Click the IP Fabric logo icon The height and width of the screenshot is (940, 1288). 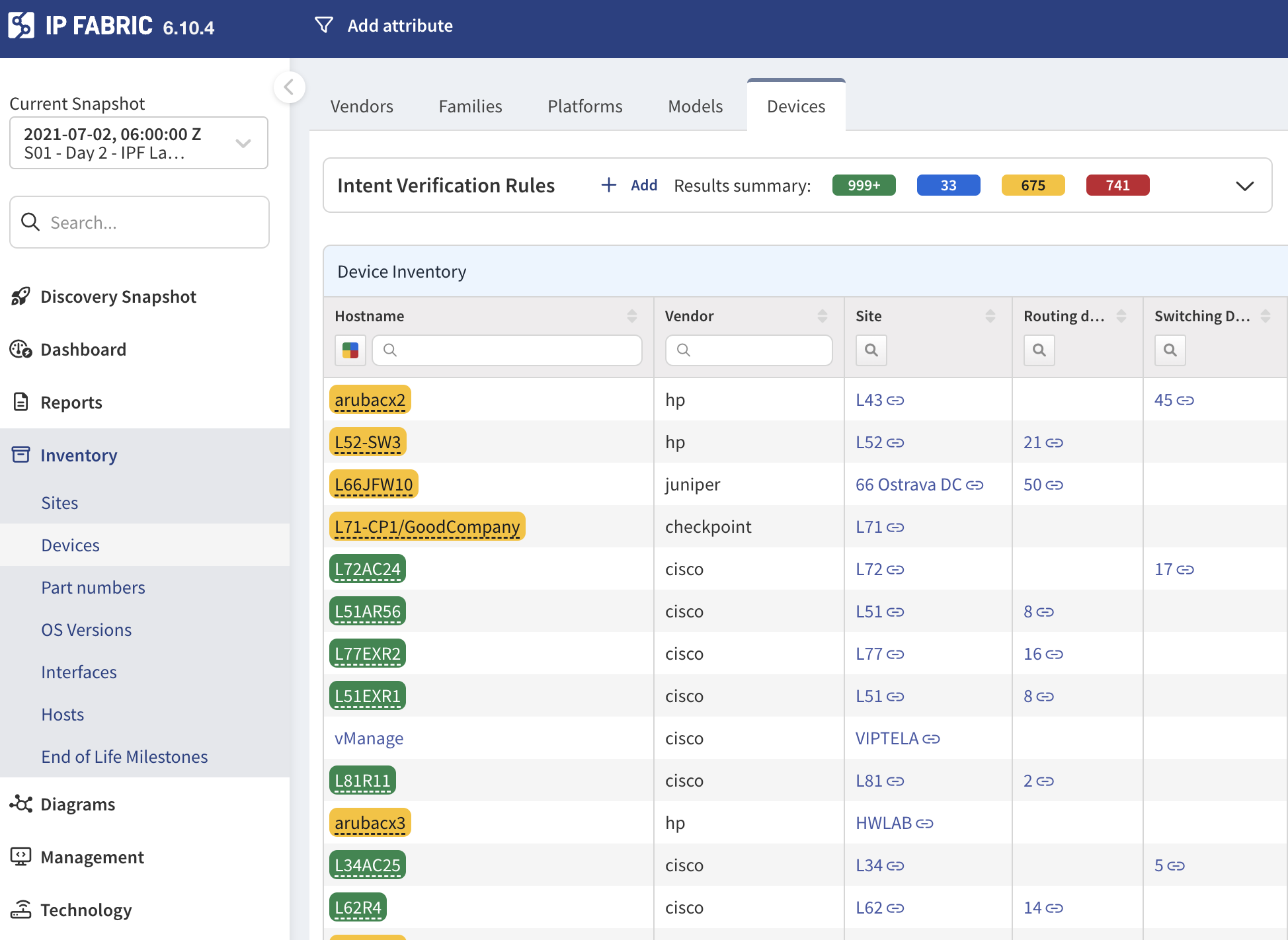(x=21, y=26)
